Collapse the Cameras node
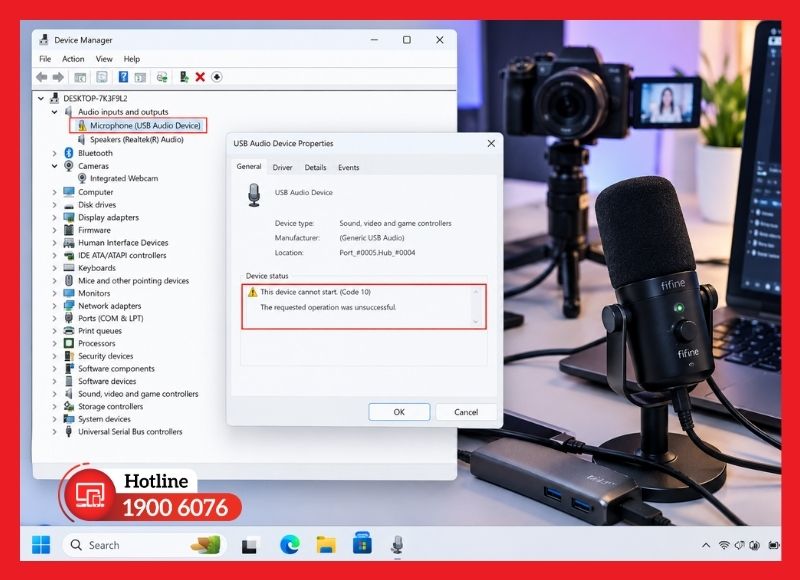 [55, 166]
